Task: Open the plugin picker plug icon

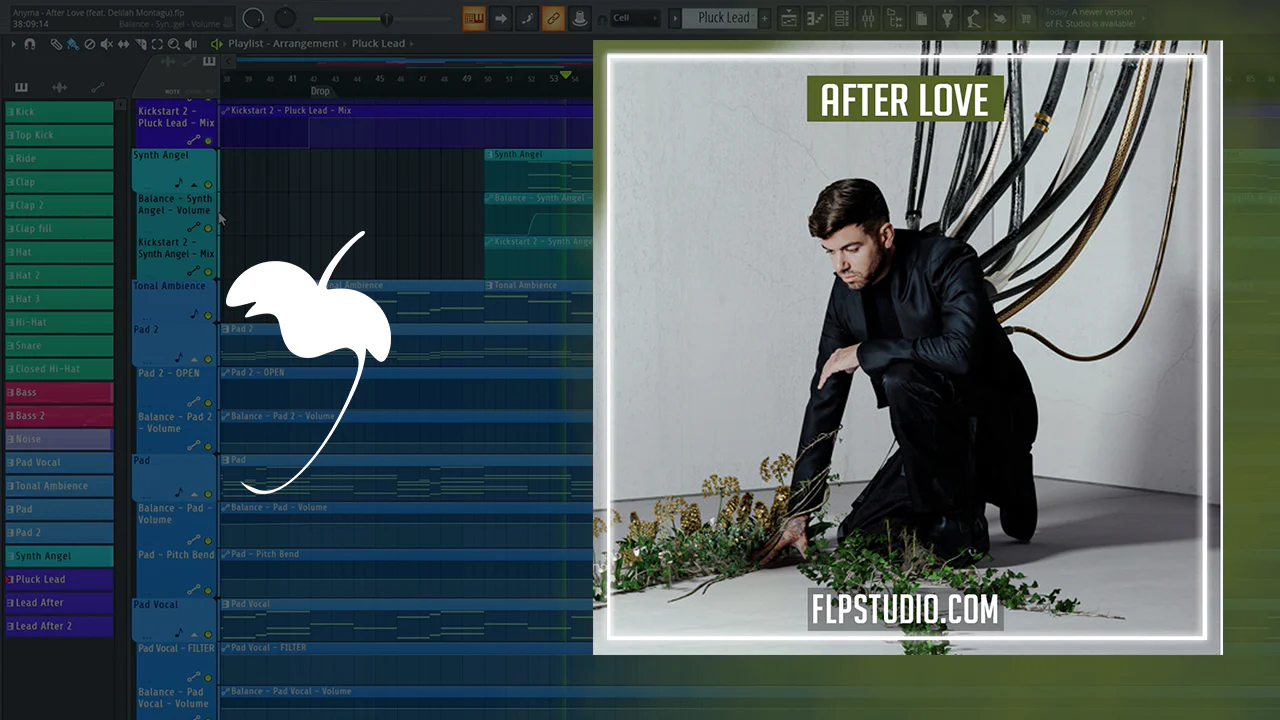Action: click(947, 18)
